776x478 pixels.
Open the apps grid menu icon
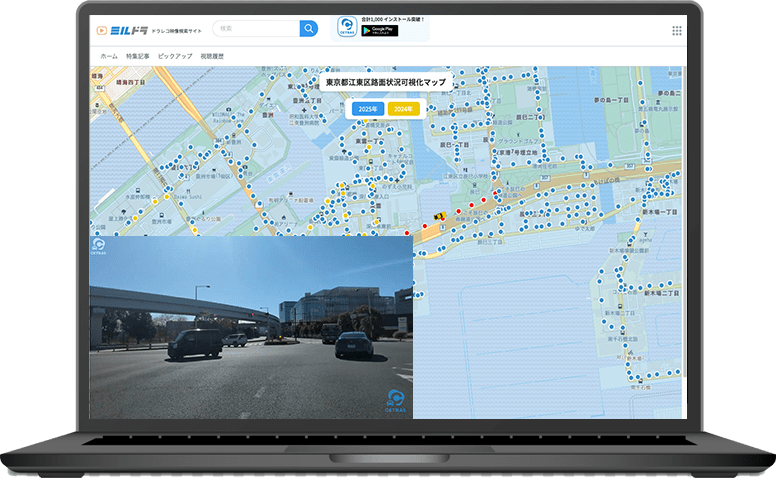pos(677,31)
